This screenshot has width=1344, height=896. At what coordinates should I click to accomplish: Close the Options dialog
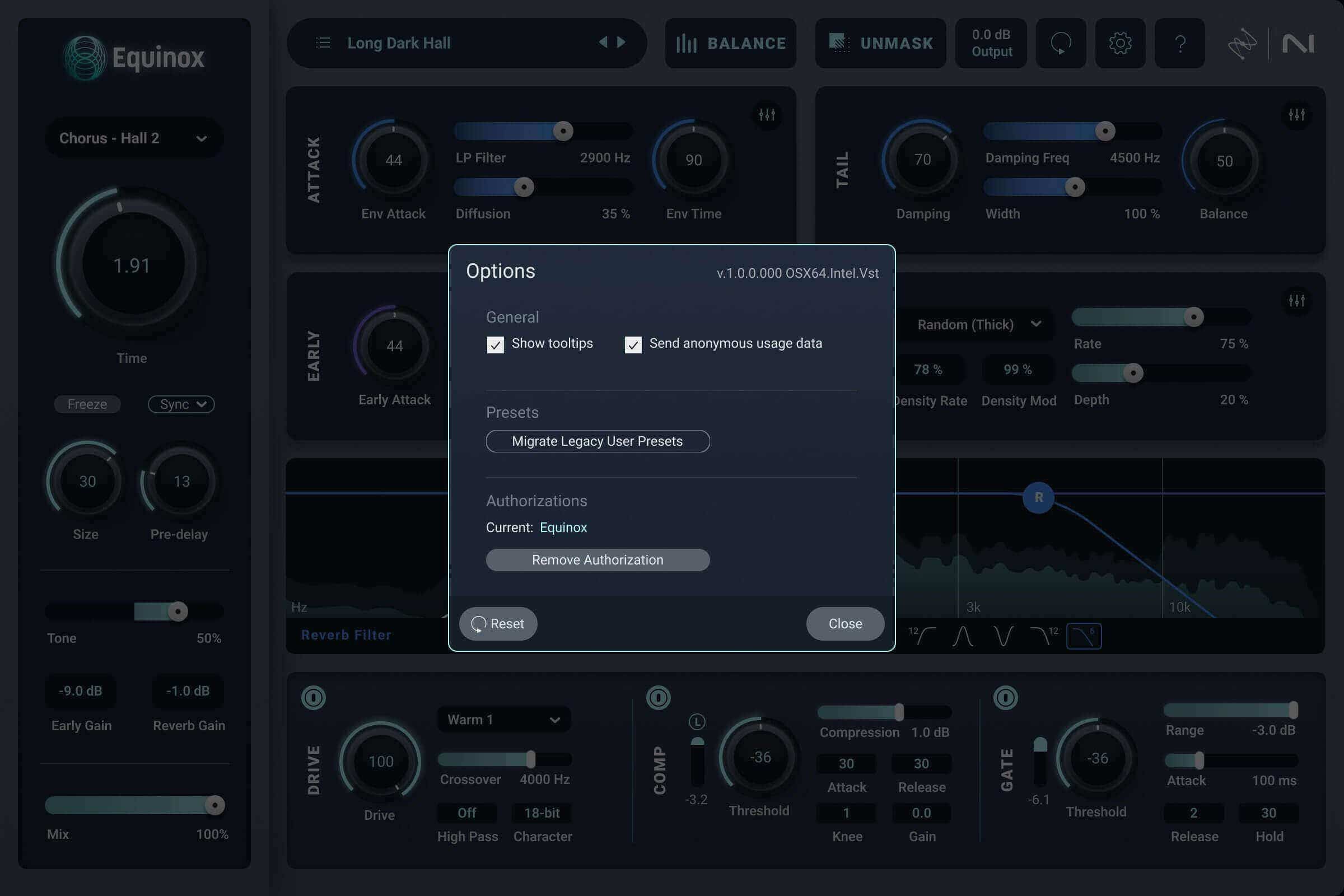[845, 623]
